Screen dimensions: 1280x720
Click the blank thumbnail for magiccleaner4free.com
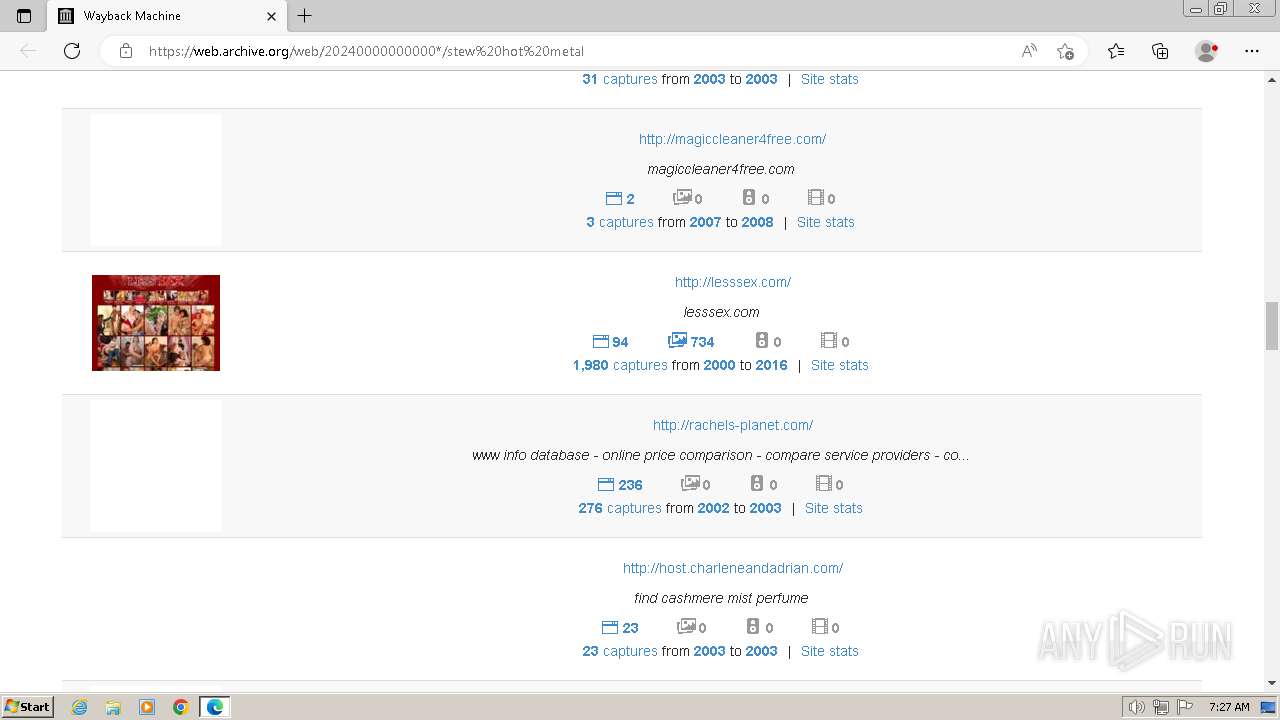tap(156, 180)
